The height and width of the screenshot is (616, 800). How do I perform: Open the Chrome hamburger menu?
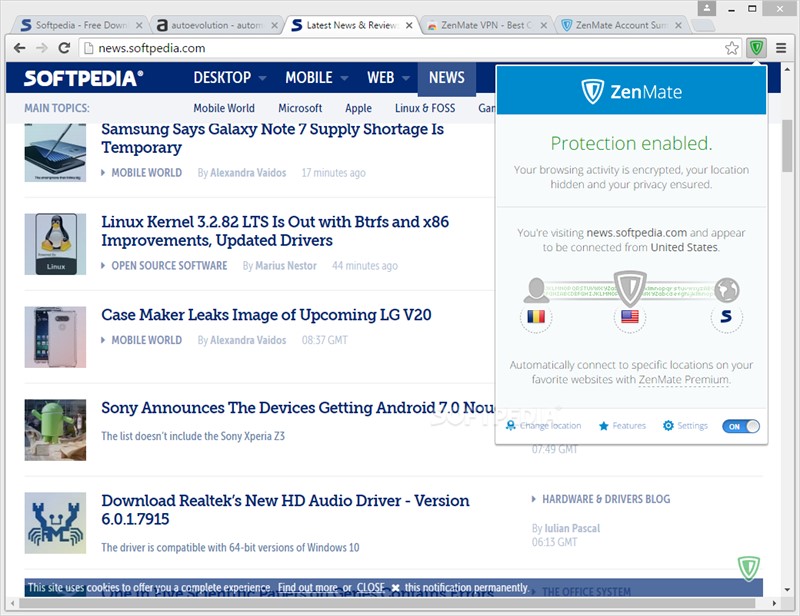[781, 48]
